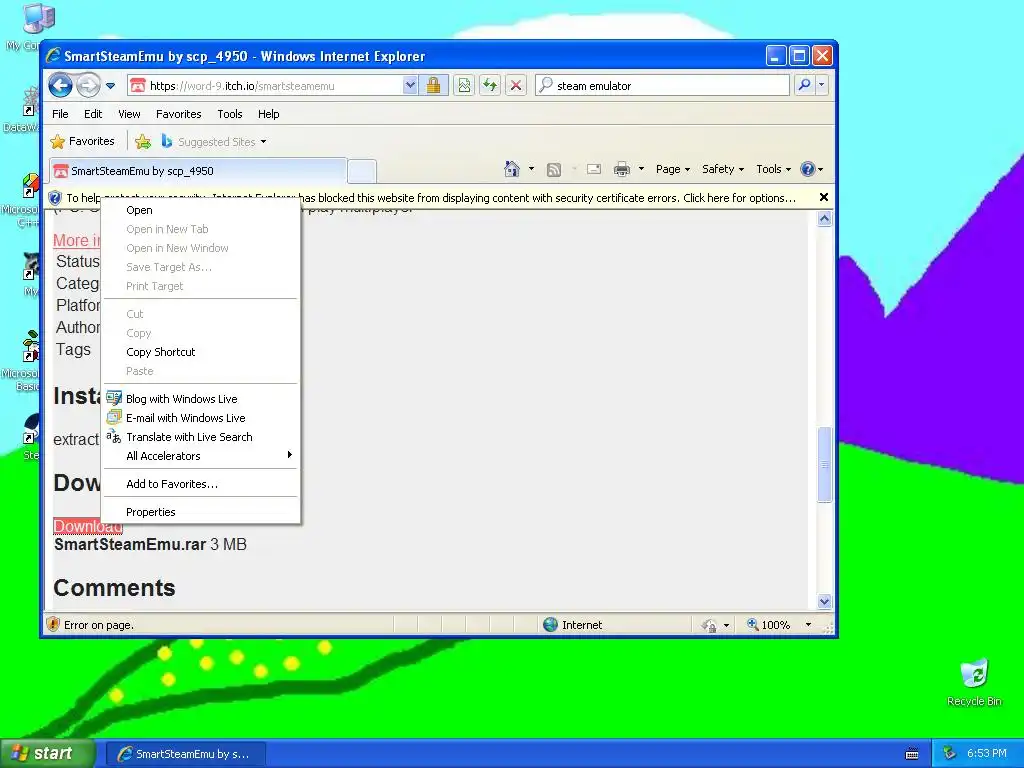
Task: Click SmartSteamEmu taskbar button
Action: click(185, 754)
